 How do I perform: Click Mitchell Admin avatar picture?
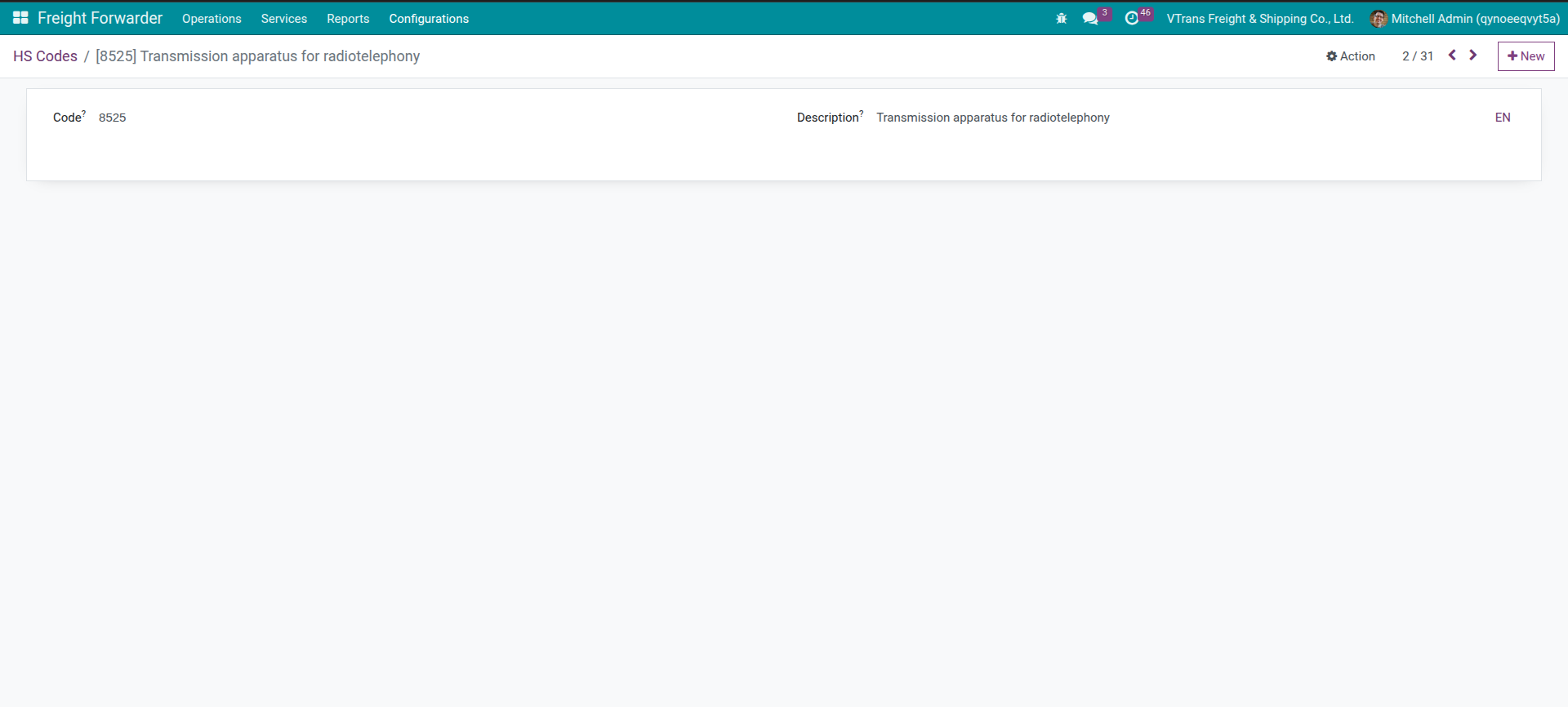1378,19
